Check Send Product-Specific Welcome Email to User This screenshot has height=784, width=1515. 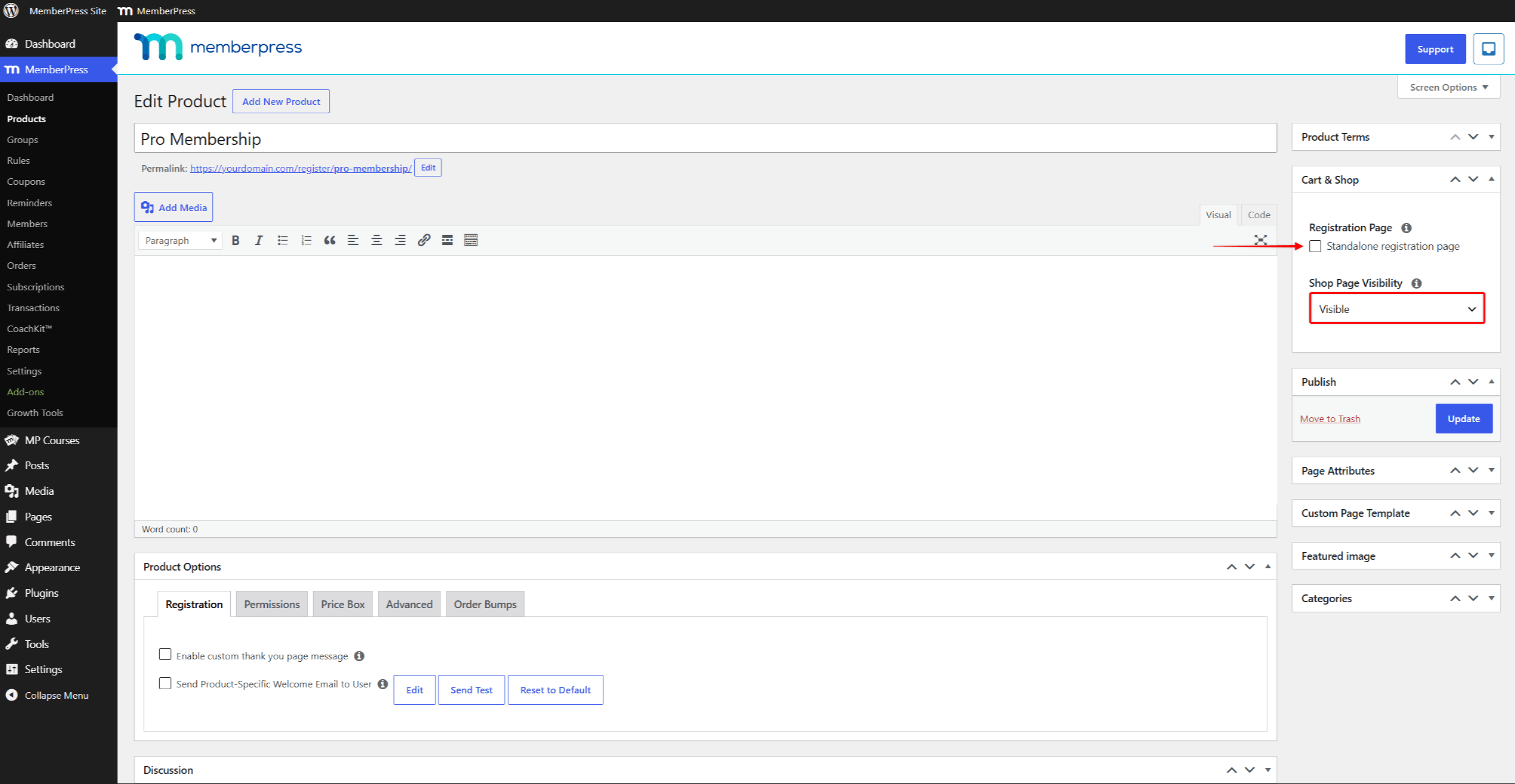(165, 683)
